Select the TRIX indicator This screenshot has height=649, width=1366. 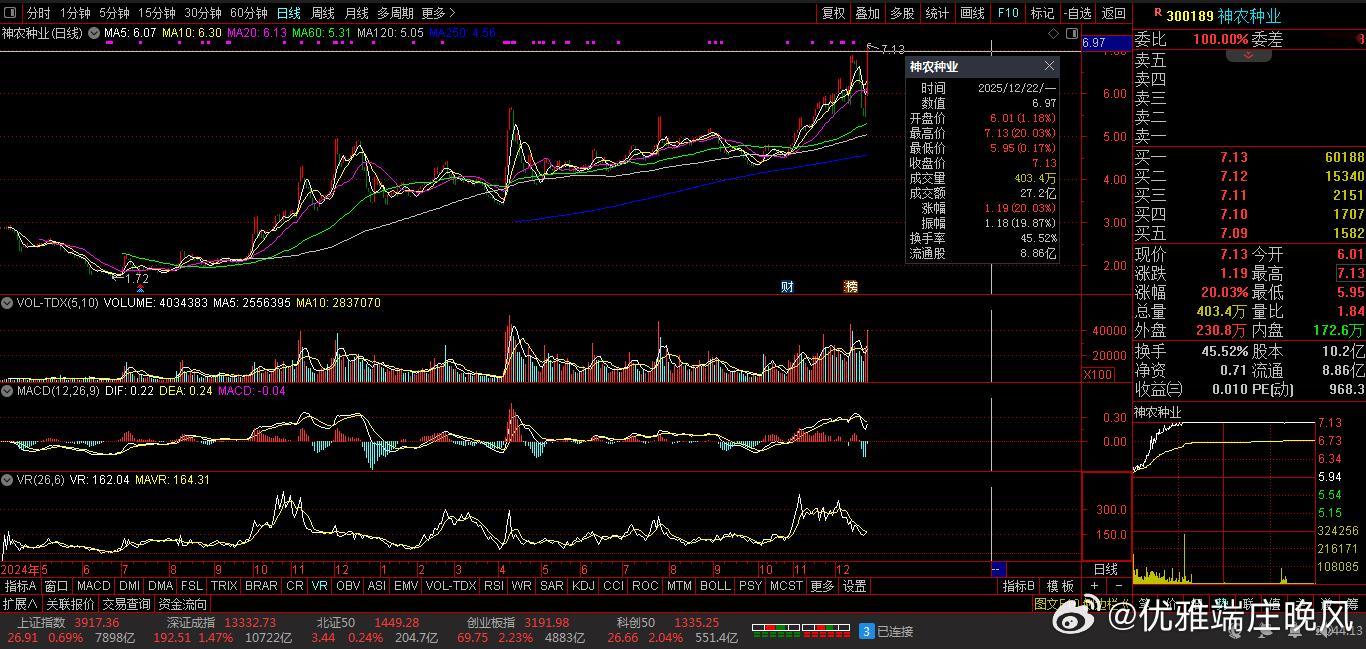(224, 586)
